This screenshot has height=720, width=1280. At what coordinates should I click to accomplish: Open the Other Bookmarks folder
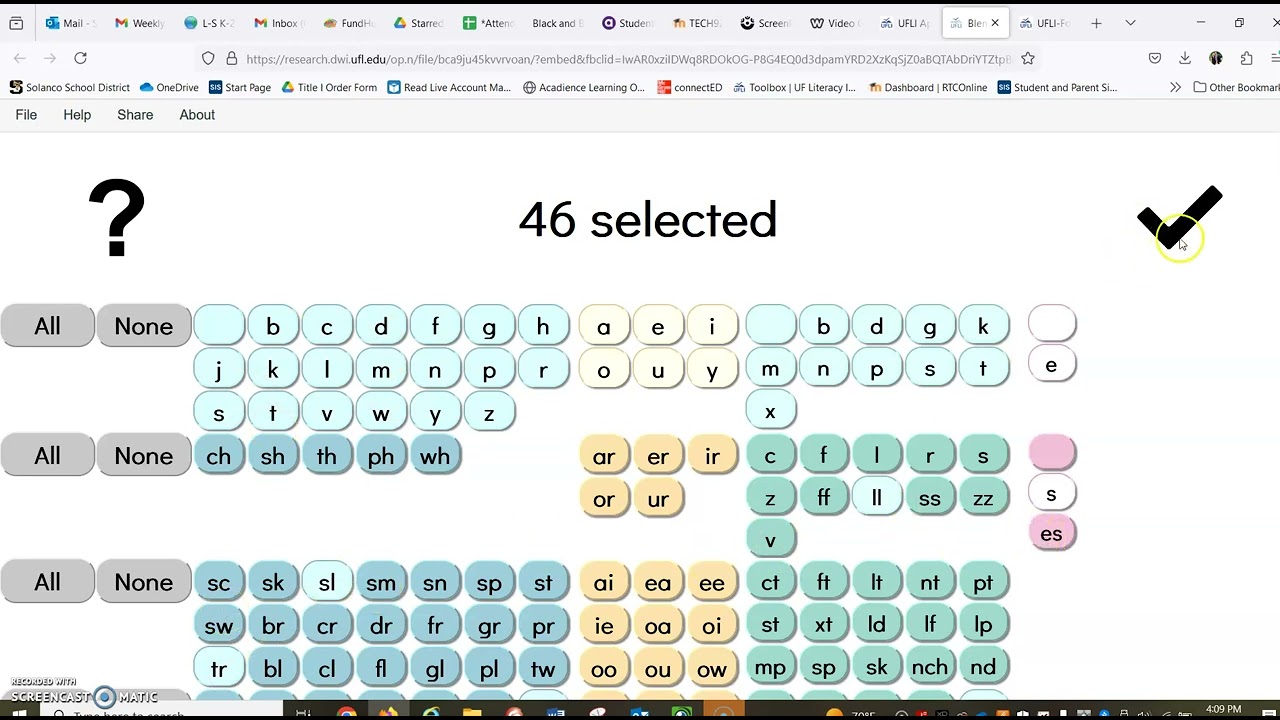(1236, 88)
